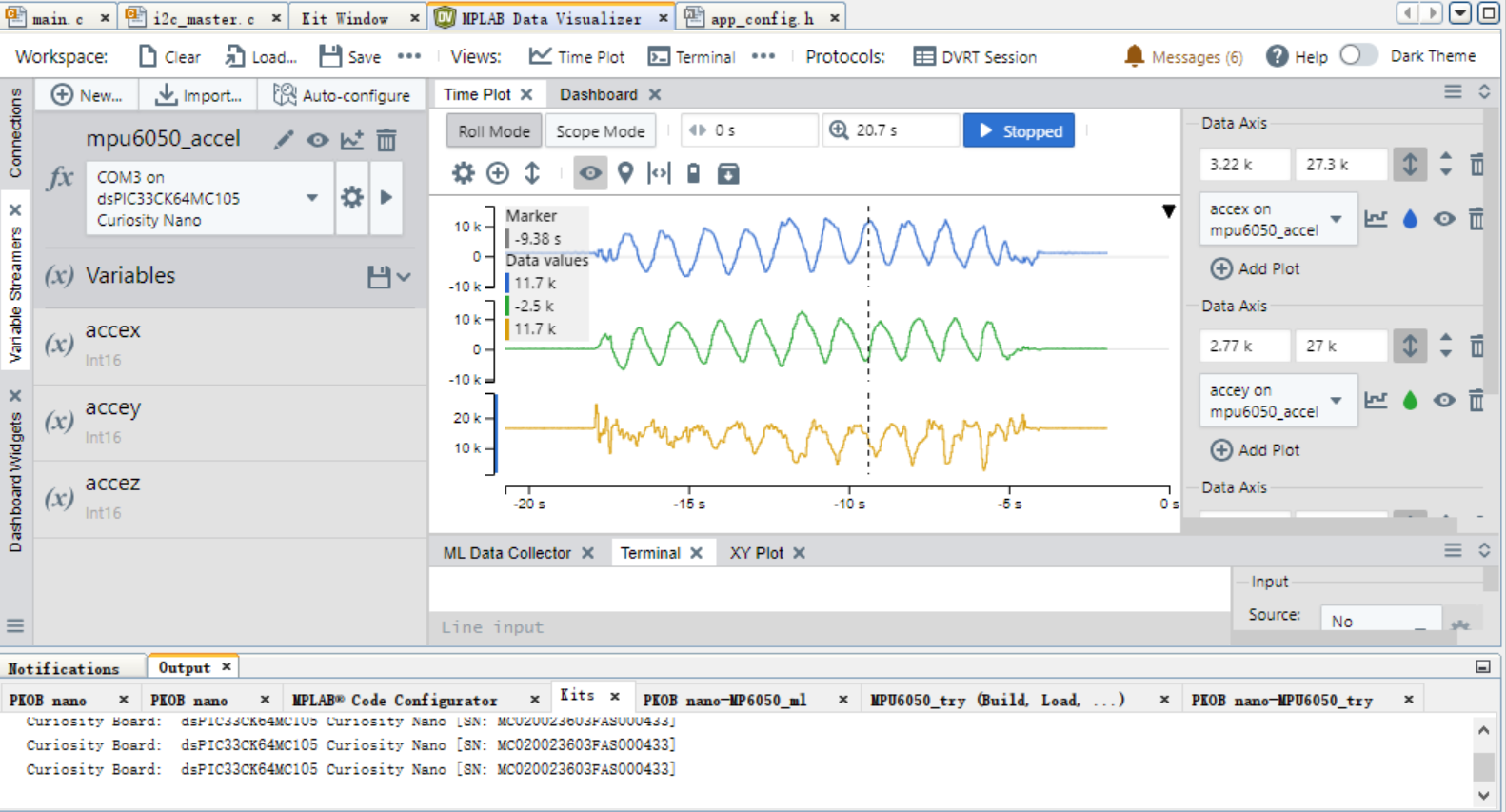
Task: Load a workspace file
Action: pos(261,56)
